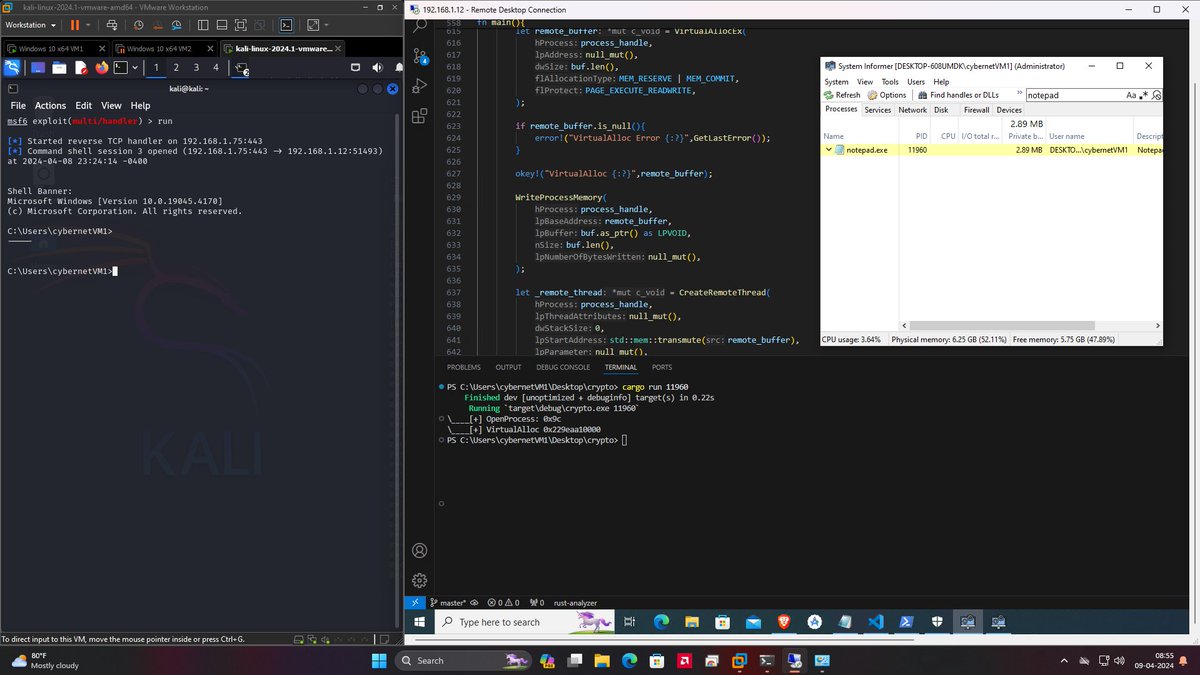The image size is (1200, 675).
Task: Click remote Windows Start button
Action: [x=418, y=622]
